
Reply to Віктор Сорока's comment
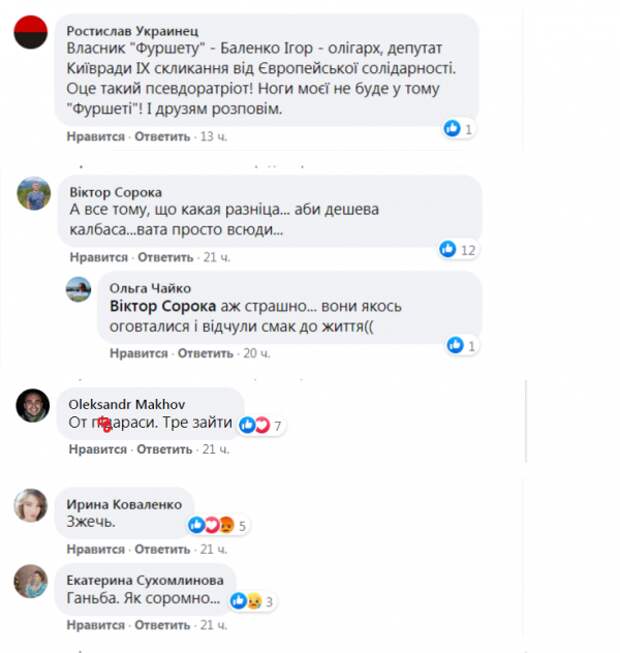[165, 257]
